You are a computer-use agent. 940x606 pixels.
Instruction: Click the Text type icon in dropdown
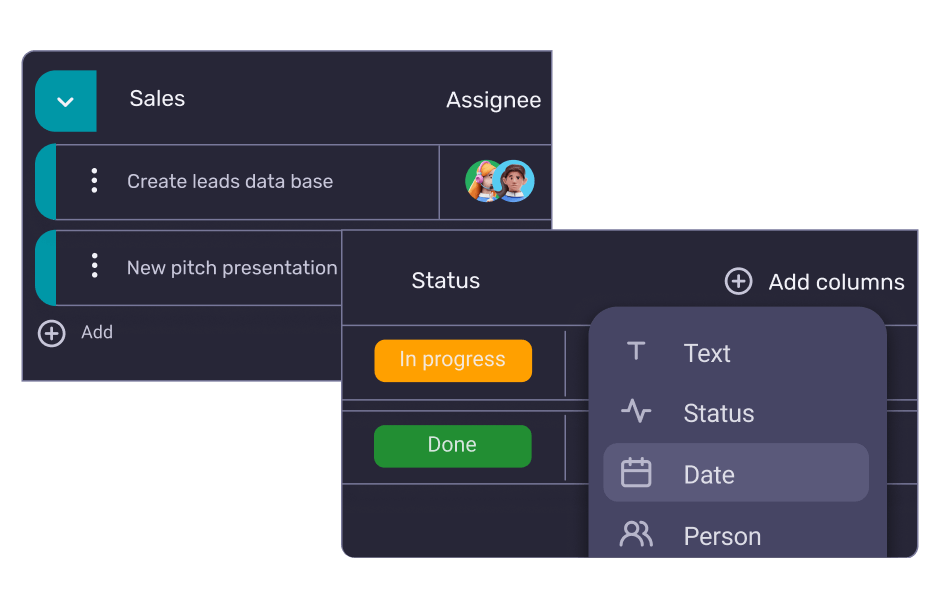point(636,352)
